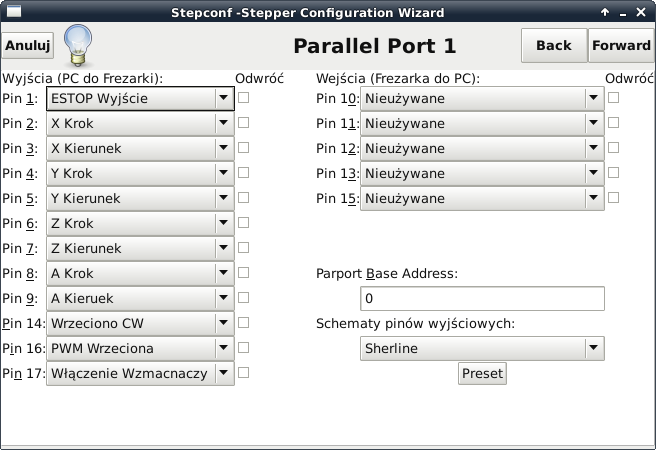Go Back to previous wizard page
Screen dimensions: 656x450
(554, 46)
